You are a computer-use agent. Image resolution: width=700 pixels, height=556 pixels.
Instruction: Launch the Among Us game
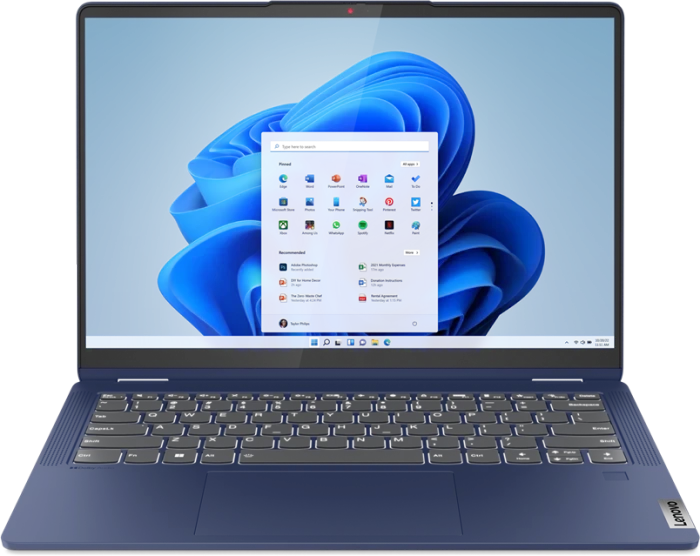(309, 225)
